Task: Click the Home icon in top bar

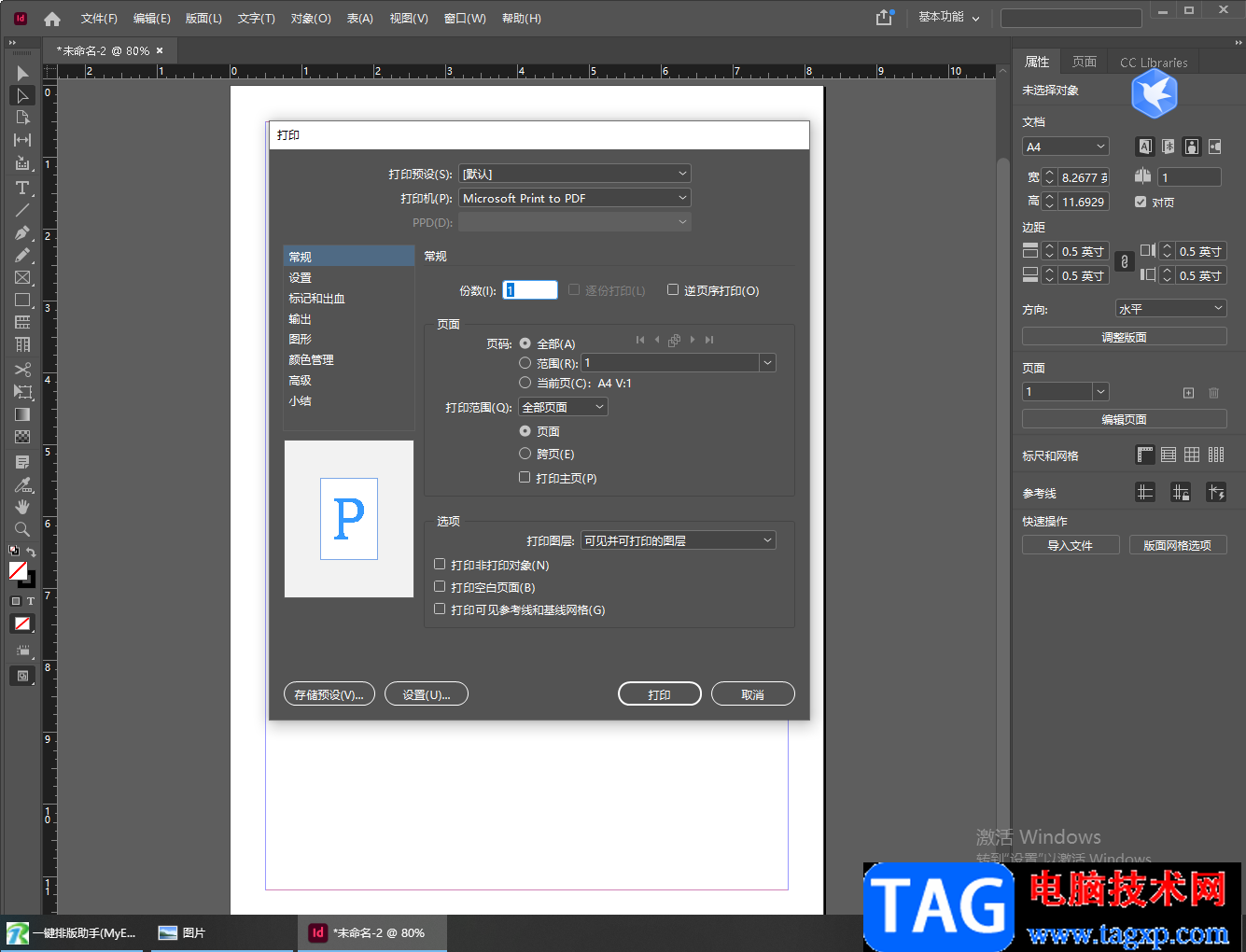Action: point(52,19)
